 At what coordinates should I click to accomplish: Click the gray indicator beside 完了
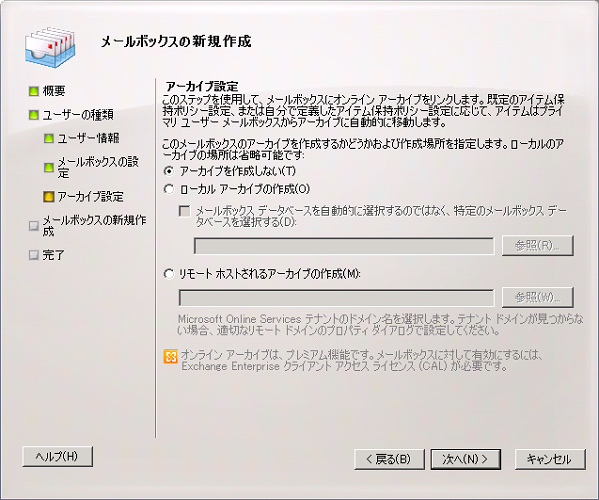point(34,255)
